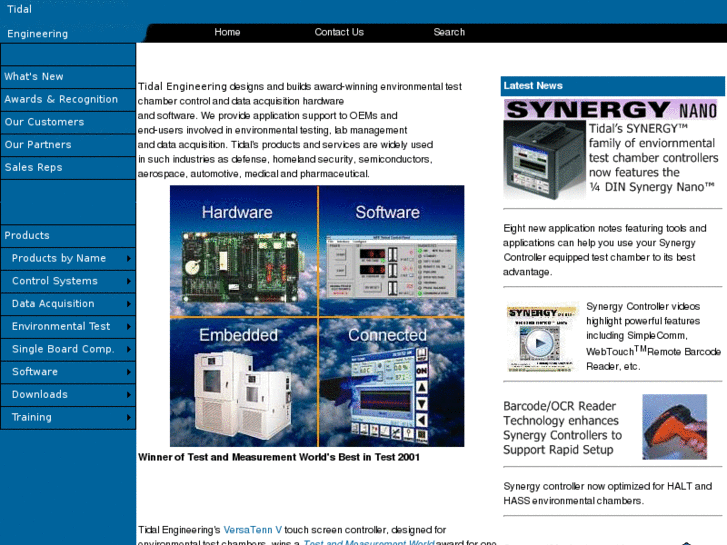Viewport: 727px width, 545px height.
Task: Expand the Software submenu arrow
Action: pos(129,372)
